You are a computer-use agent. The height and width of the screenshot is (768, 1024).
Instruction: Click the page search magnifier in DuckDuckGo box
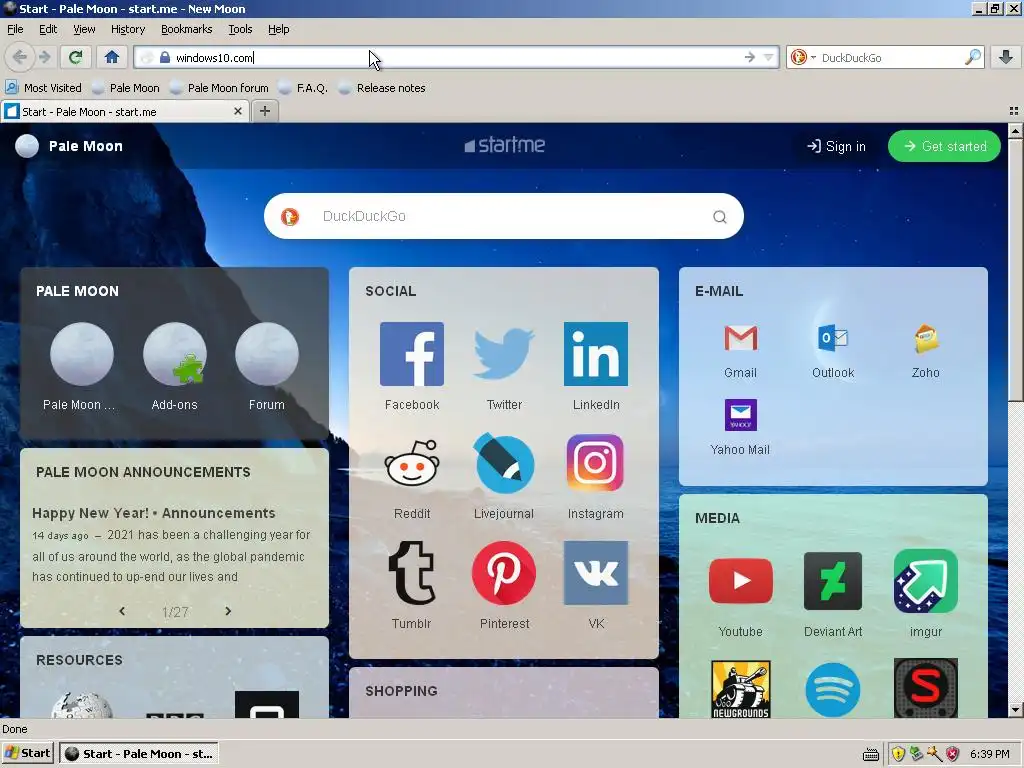720,217
